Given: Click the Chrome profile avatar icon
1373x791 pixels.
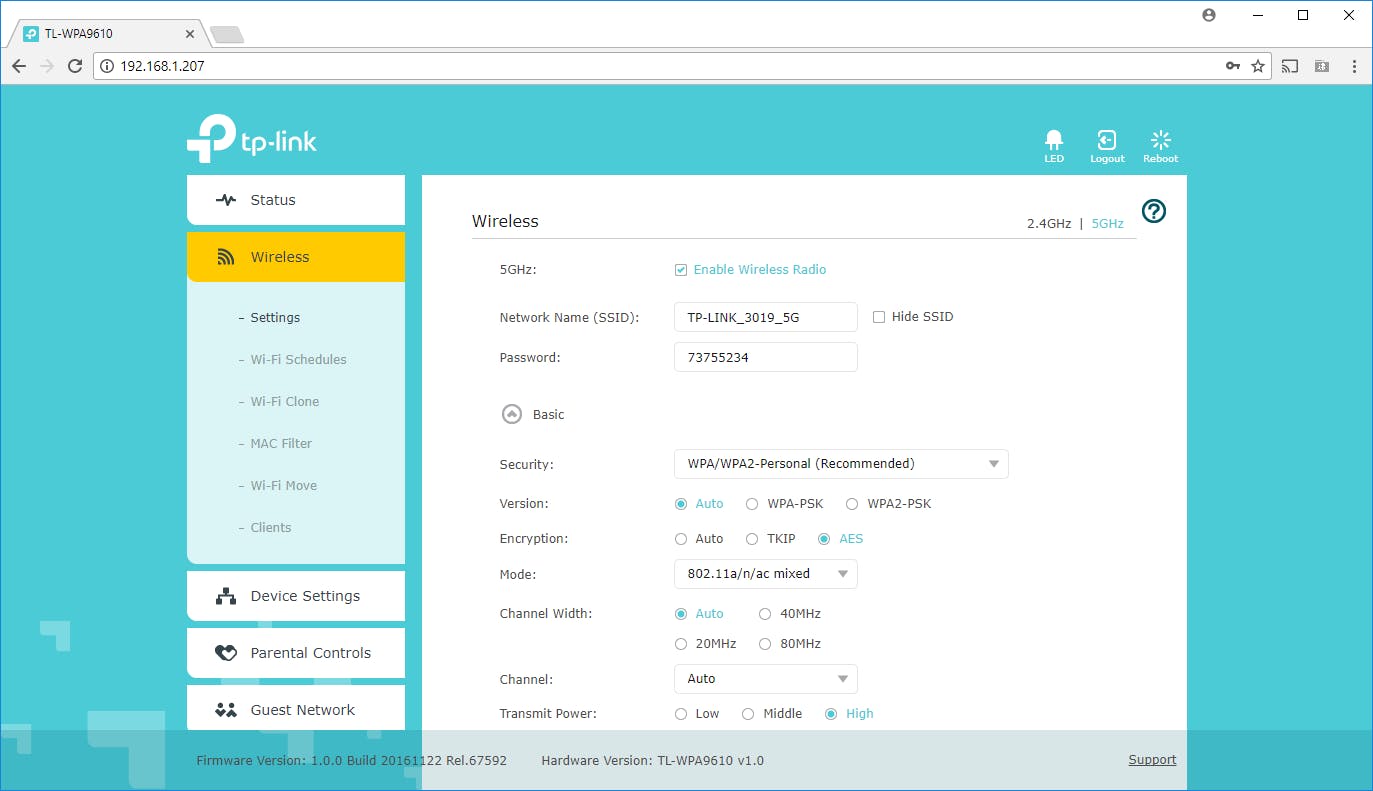Looking at the screenshot, I should [x=1209, y=15].
